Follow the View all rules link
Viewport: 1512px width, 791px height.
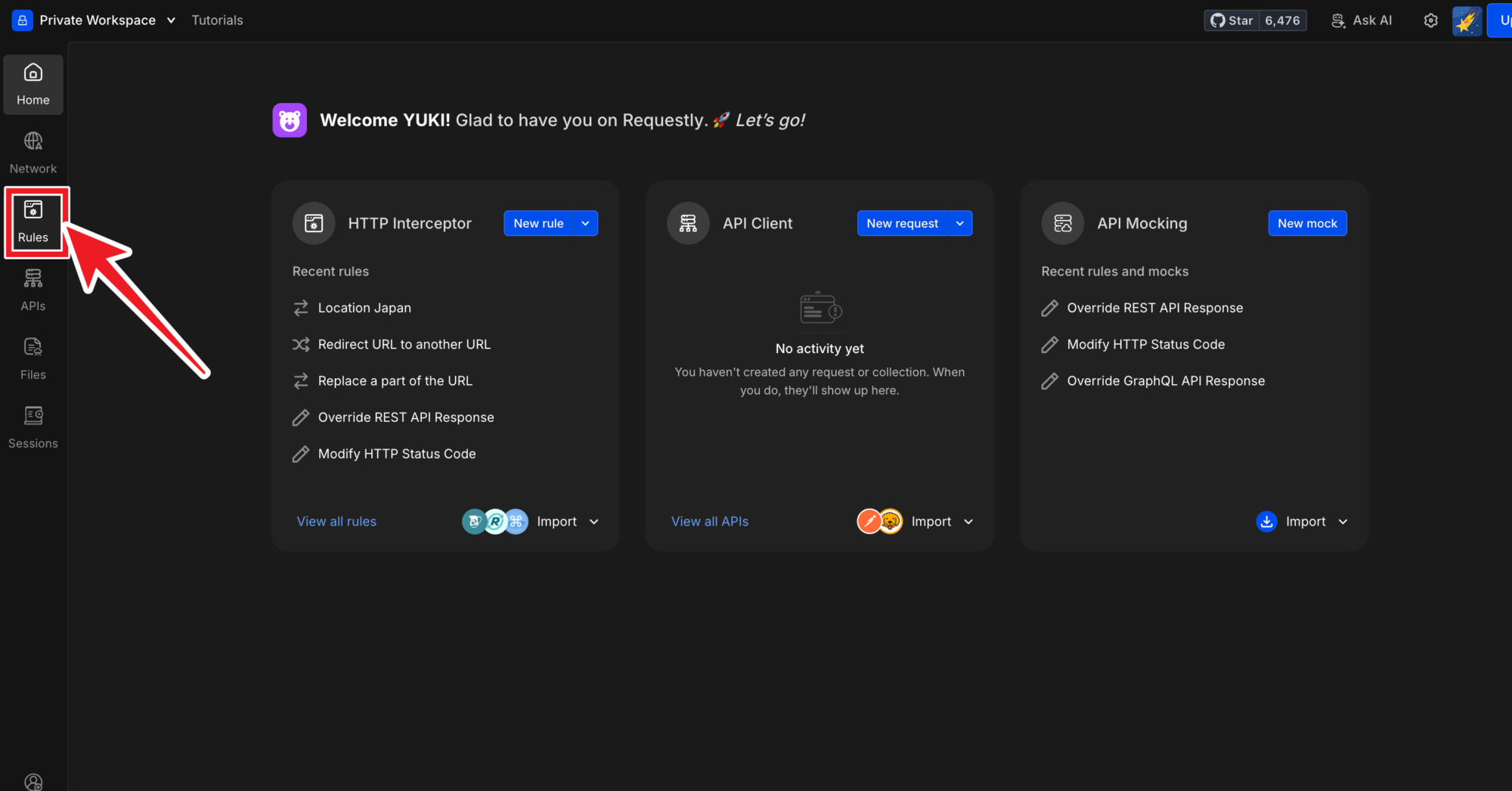coord(336,521)
